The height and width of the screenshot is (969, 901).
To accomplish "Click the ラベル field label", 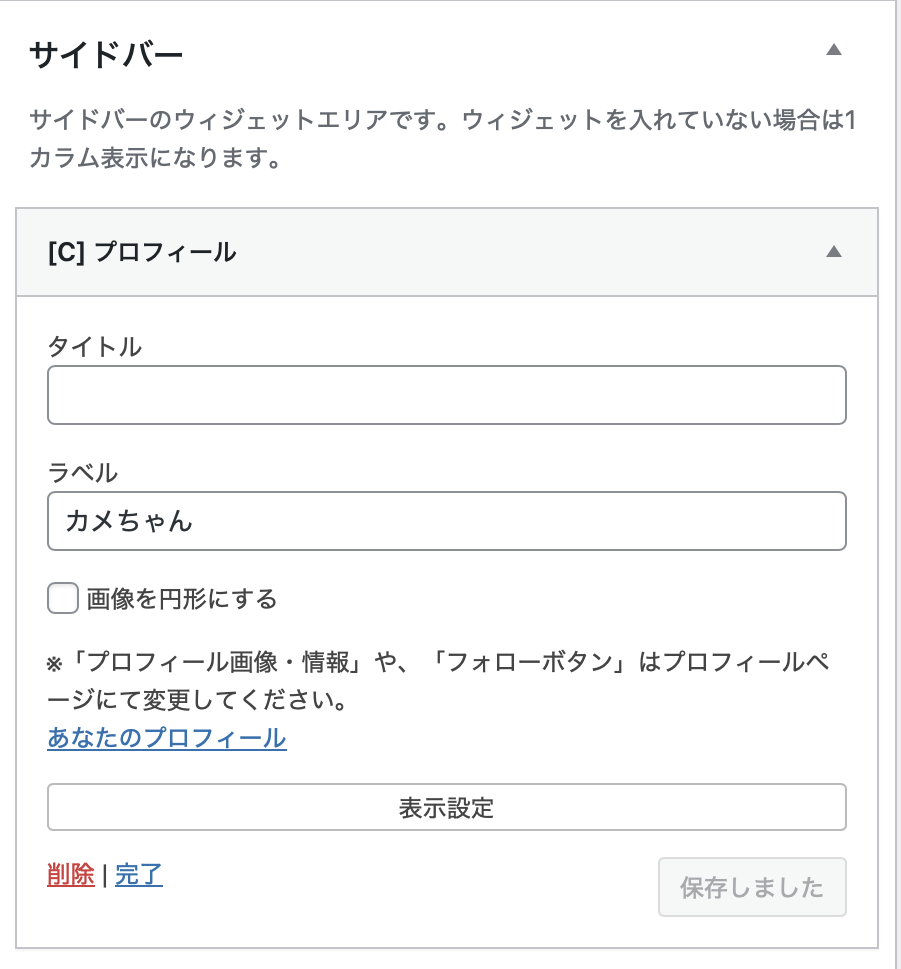I will [82, 472].
